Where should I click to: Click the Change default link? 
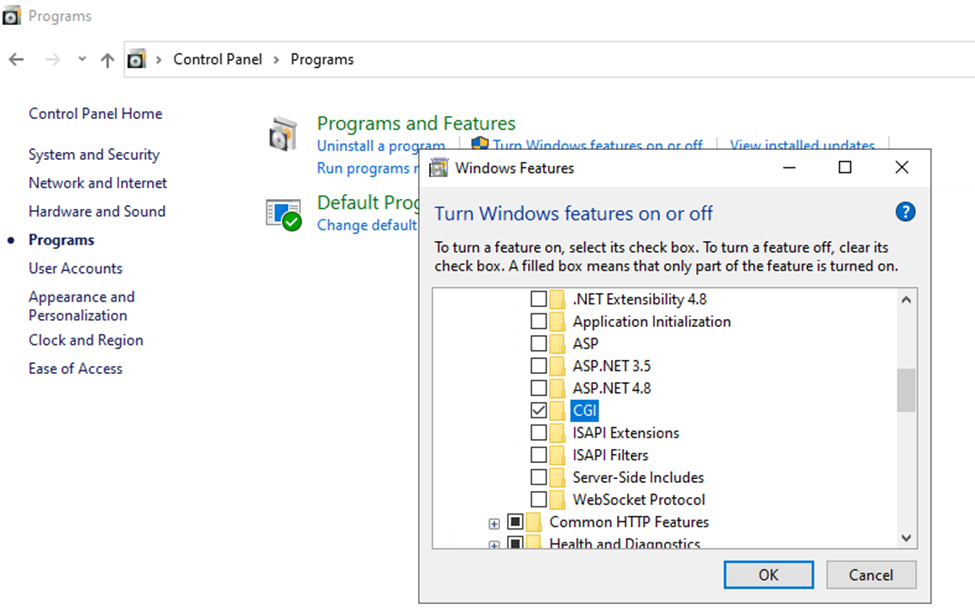367,224
